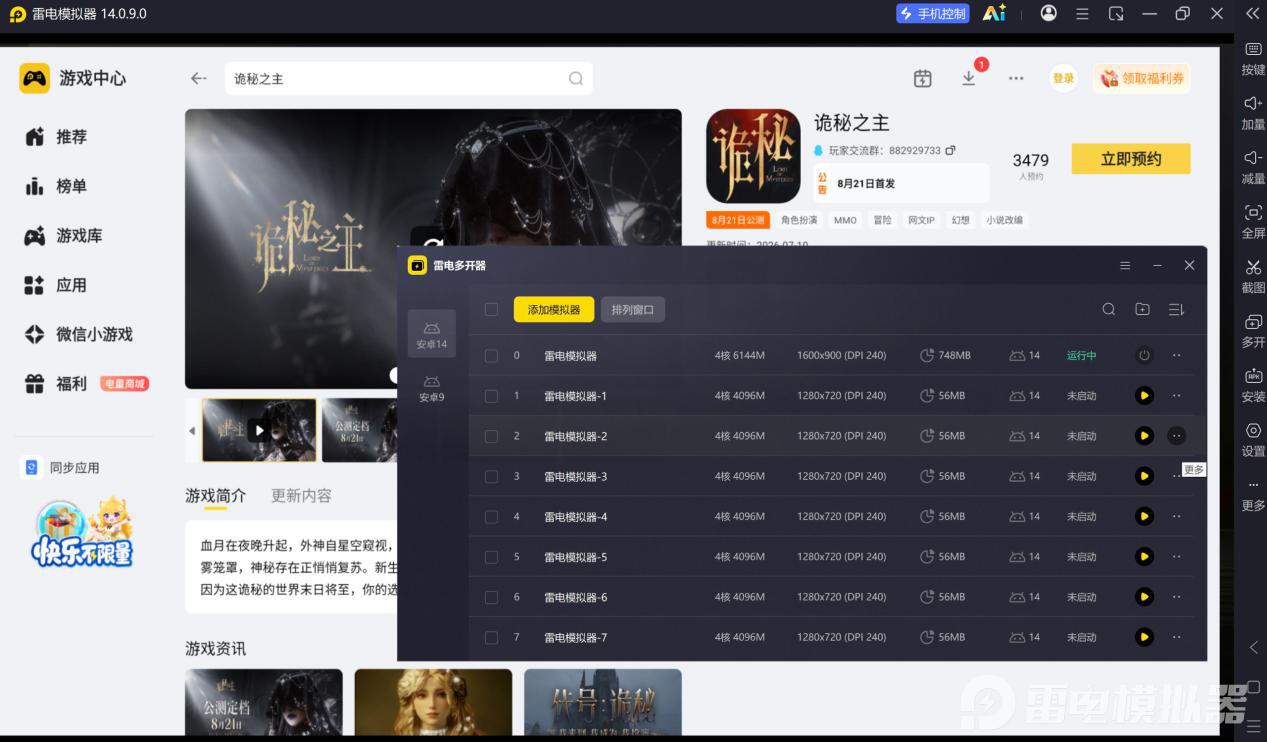Screen dimensions: 1267x742
Task: Click the search magnifier in game center
Action: pos(576,78)
